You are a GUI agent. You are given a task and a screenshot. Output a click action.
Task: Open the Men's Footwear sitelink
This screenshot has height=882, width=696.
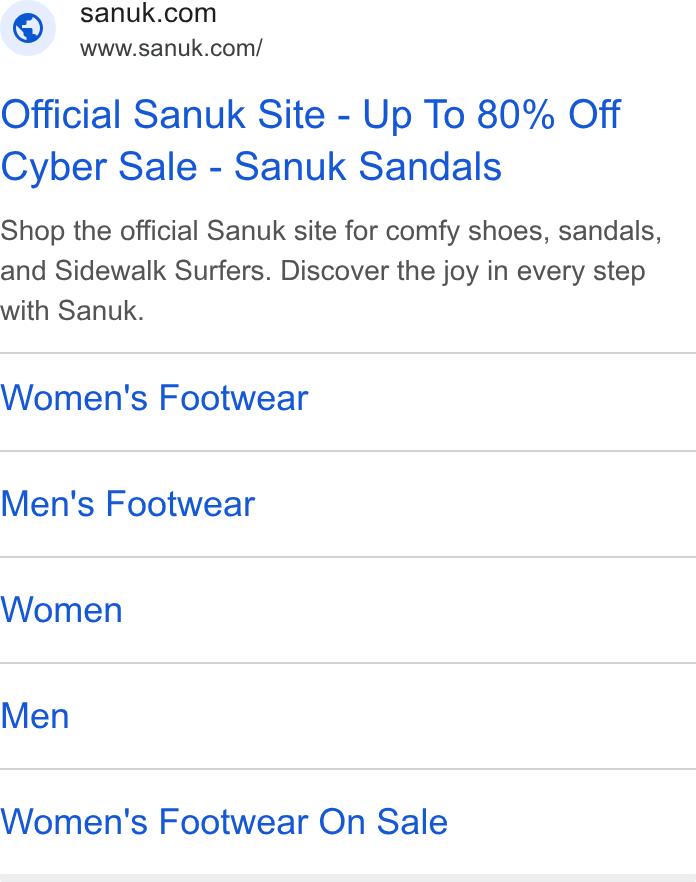[128, 503]
